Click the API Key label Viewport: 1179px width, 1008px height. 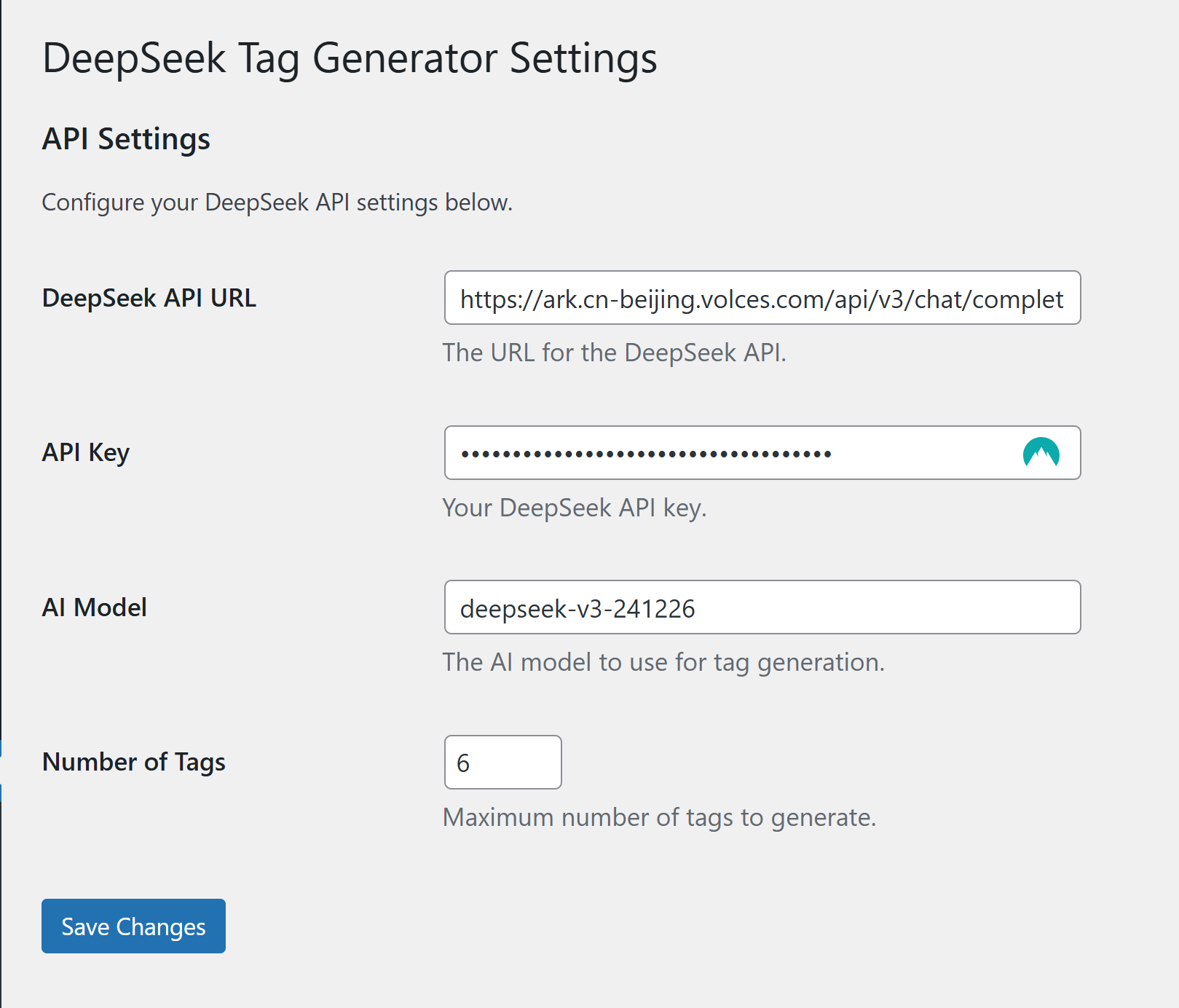pyautogui.click(x=86, y=453)
